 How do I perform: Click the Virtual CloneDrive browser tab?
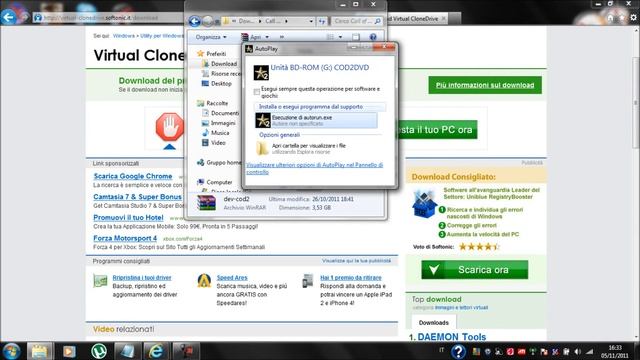(416, 18)
